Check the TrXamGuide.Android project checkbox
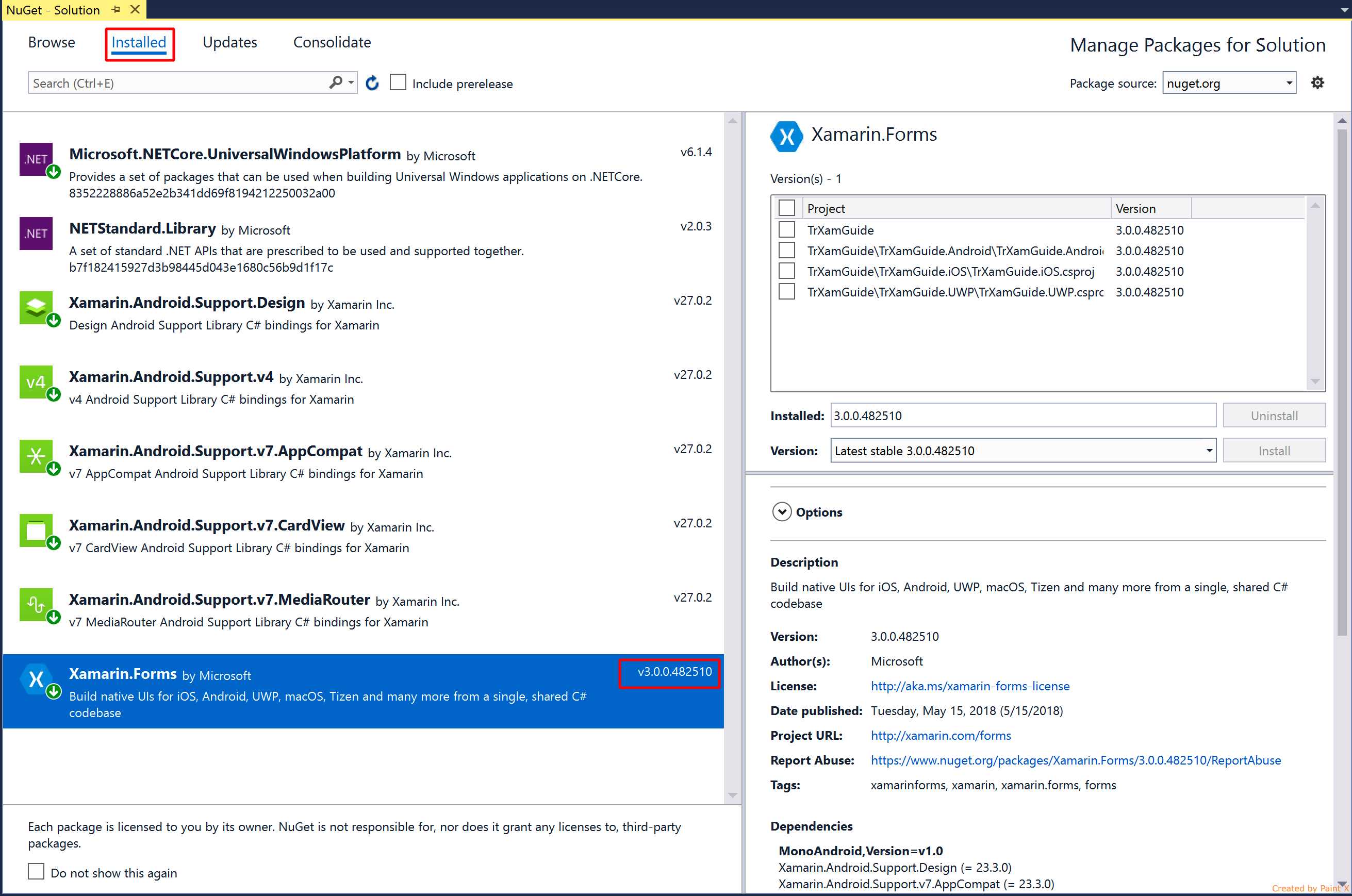The image size is (1352, 896). [x=787, y=250]
